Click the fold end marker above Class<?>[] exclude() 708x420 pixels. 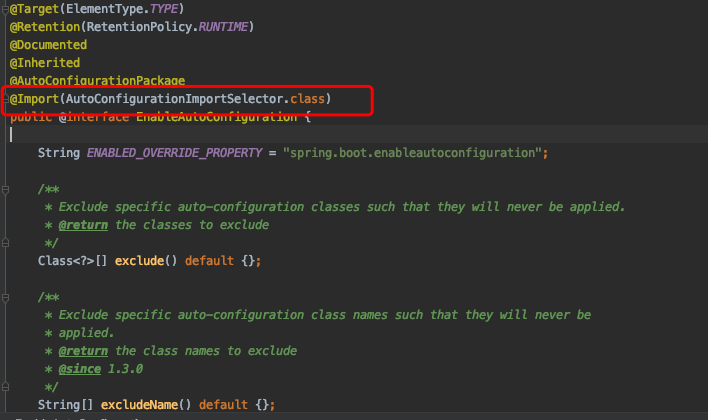(5, 243)
